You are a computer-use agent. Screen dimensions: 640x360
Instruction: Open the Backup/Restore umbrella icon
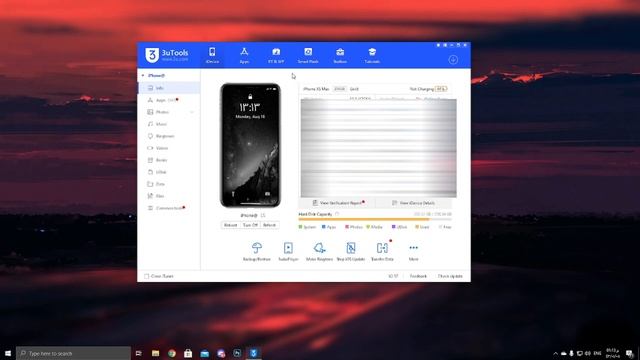pos(256,248)
